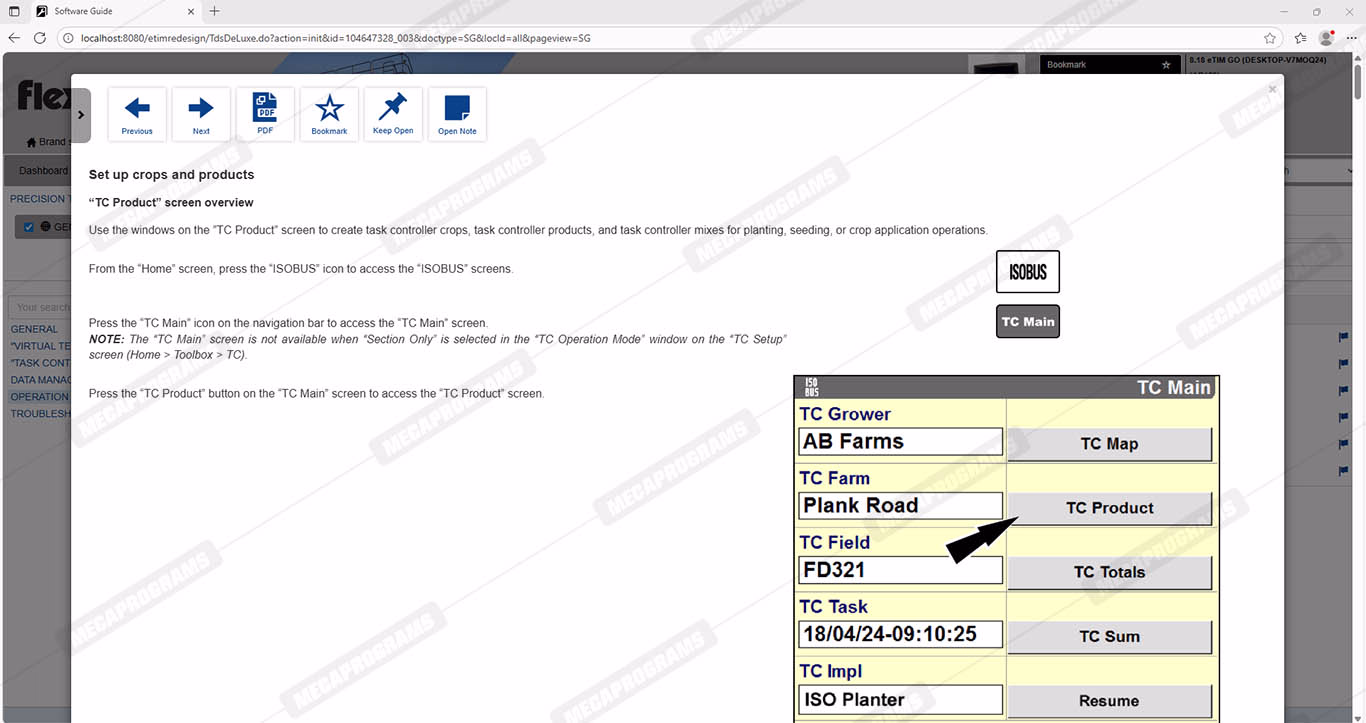
Task: Close the guide dialog with the X
Action: 1272,89
